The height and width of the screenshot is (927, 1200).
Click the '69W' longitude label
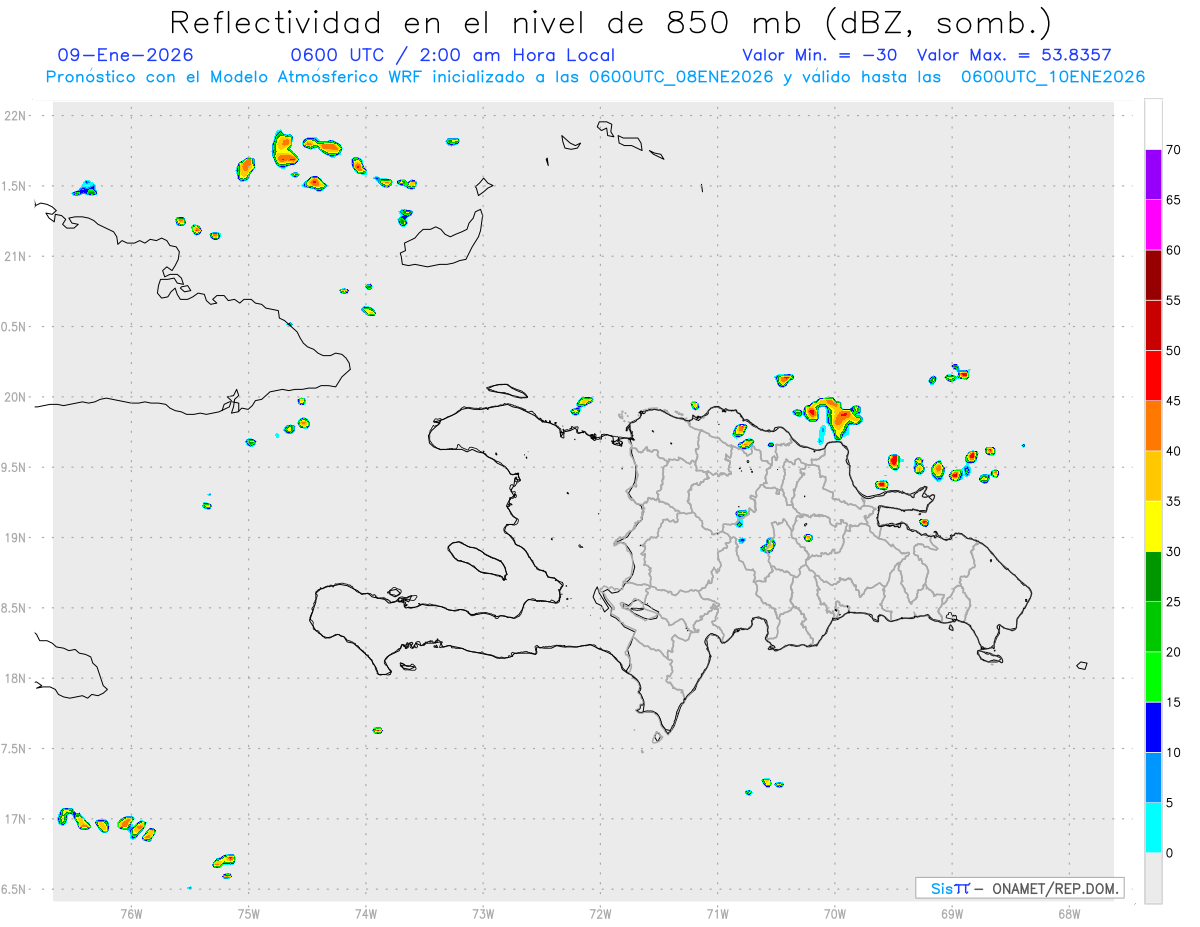coord(952,913)
